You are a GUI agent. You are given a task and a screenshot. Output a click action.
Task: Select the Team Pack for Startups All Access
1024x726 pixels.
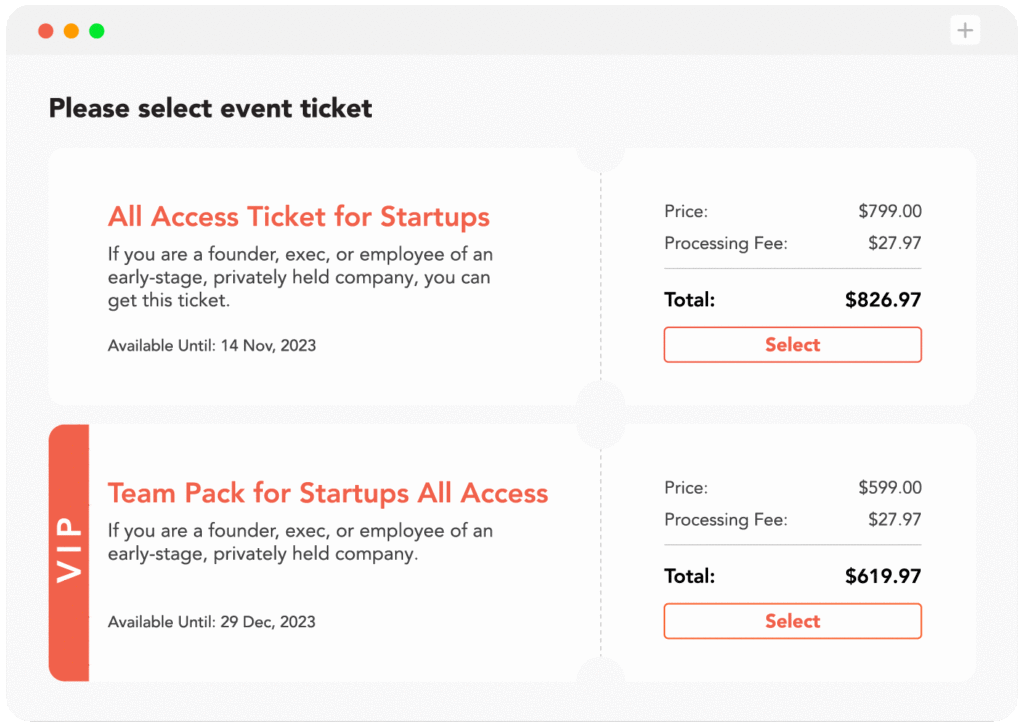[x=792, y=621]
